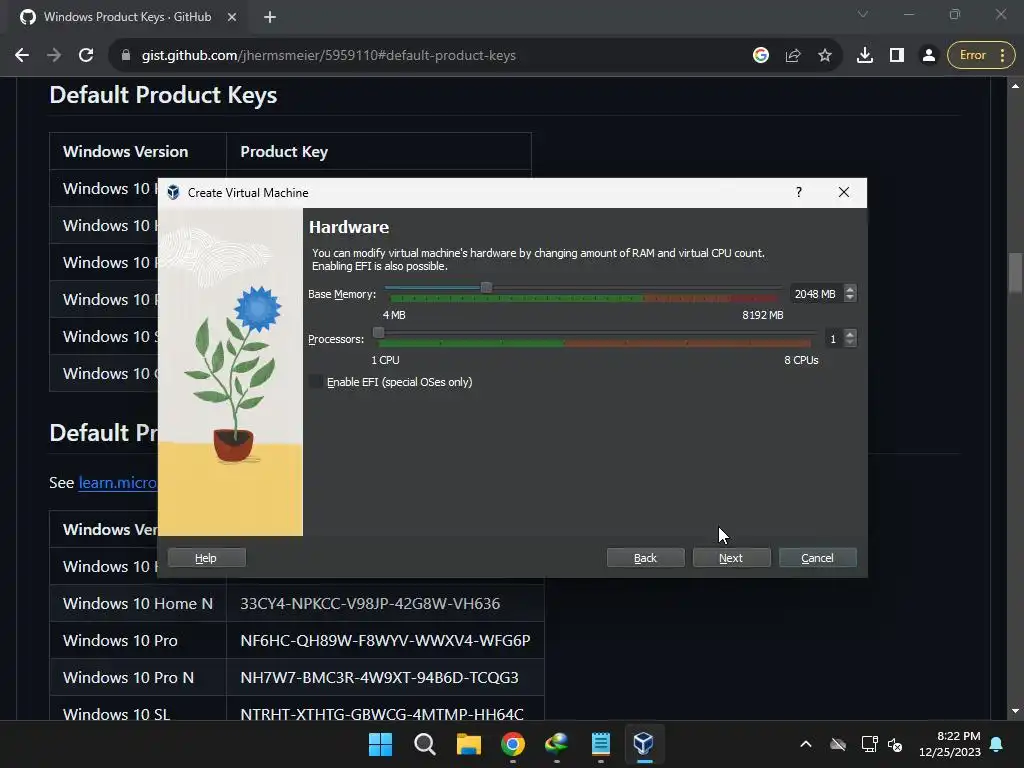This screenshot has width=1024, height=768.
Task: Click the lock site info icon
Action: point(126,56)
